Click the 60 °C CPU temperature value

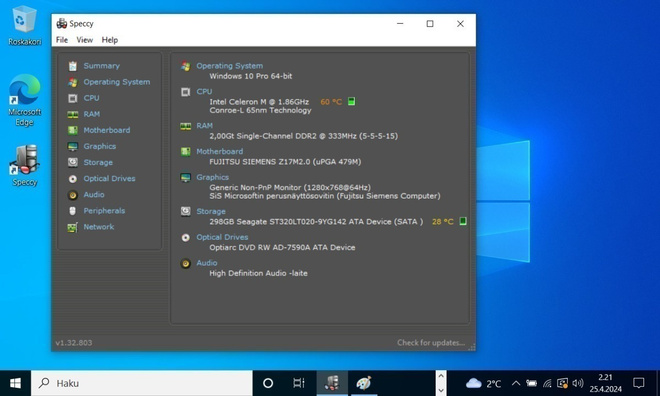(x=331, y=102)
